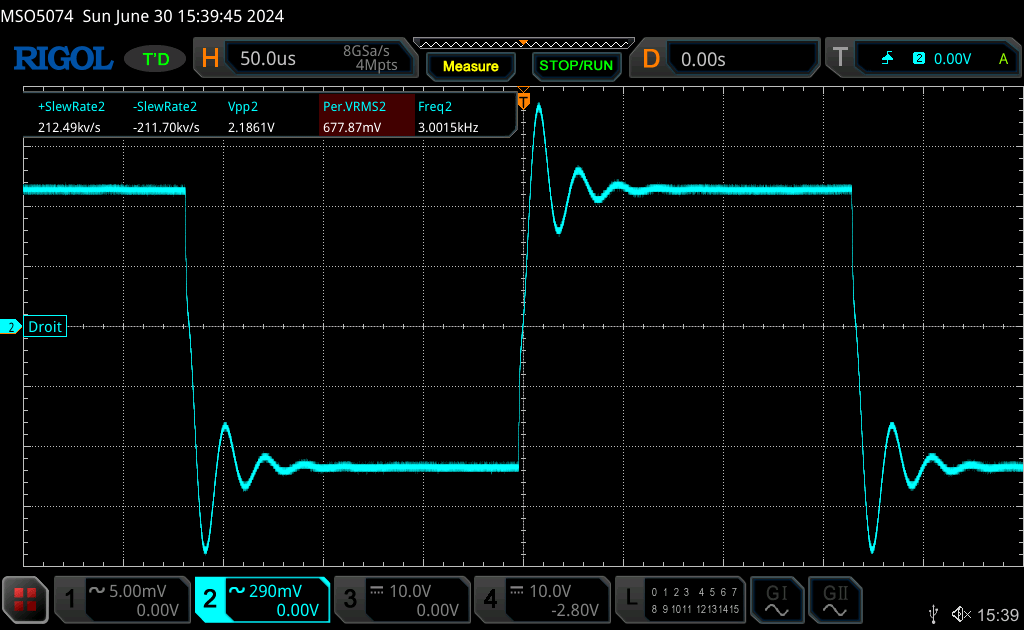This screenshot has width=1024, height=630.
Task: Click the waveform memory position bar
Action: point(524,44)
